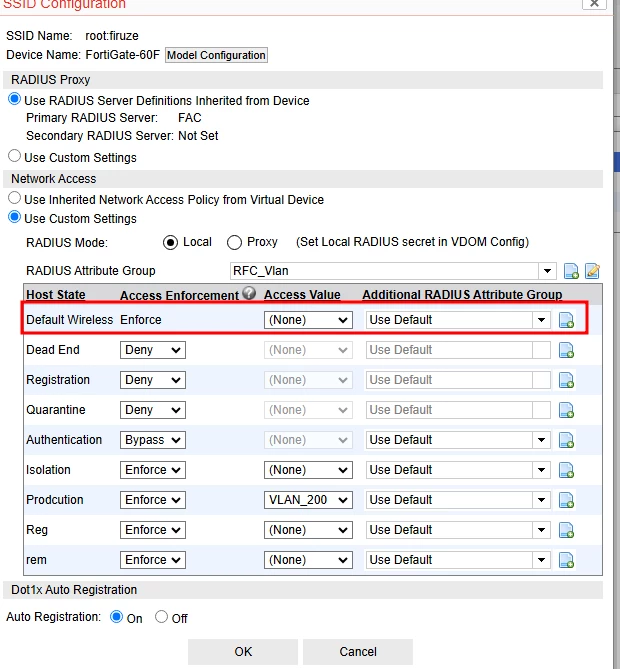This screenshot has height=669, width=620.
Task: Click add attribute group icon in rem row
Action: click(x=566, y=560)
